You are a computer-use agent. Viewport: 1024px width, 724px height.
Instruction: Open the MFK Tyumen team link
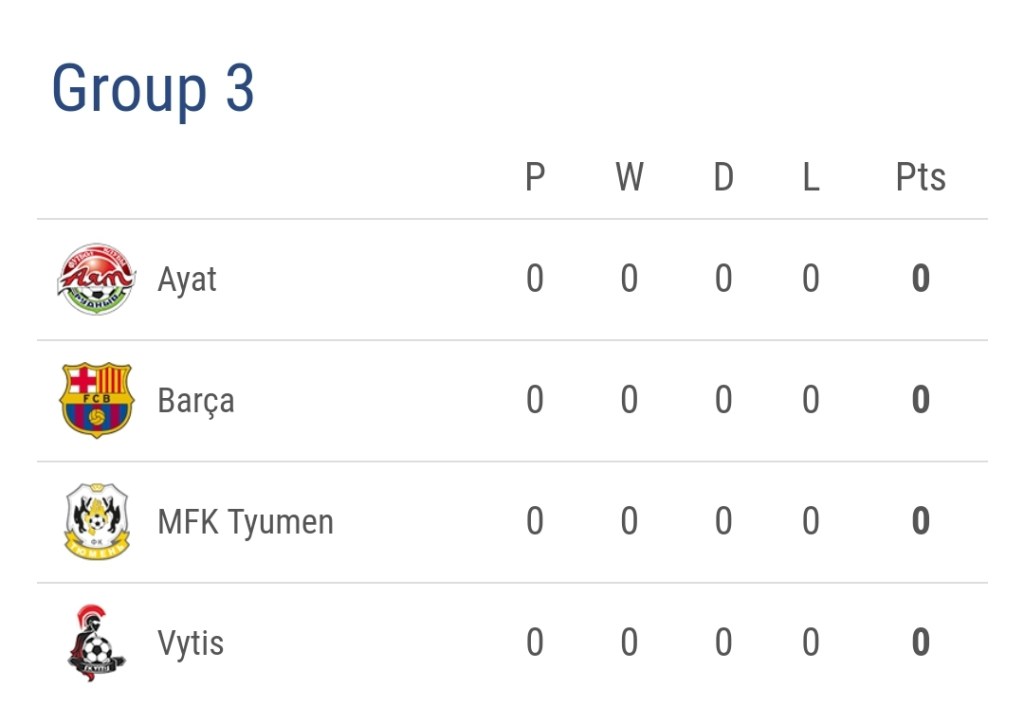(x=245, y=522)
